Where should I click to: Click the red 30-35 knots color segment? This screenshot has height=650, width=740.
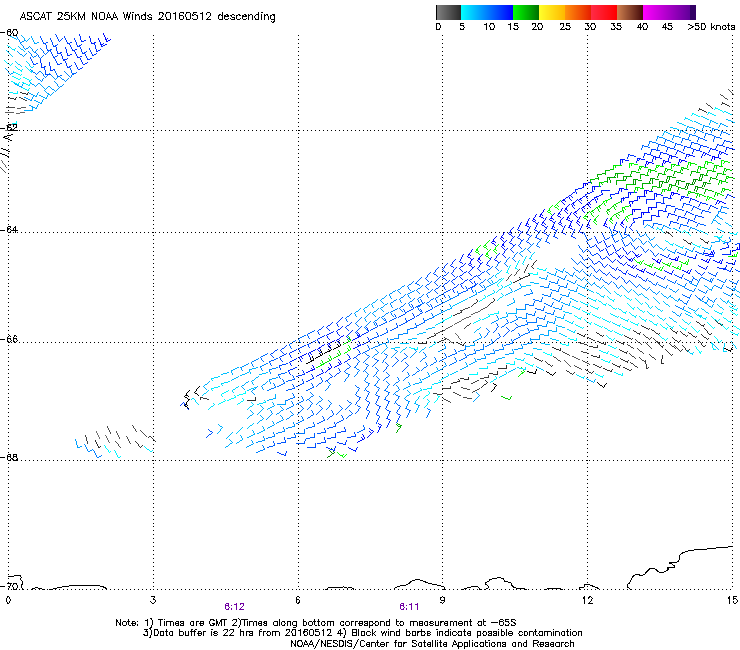604,12
